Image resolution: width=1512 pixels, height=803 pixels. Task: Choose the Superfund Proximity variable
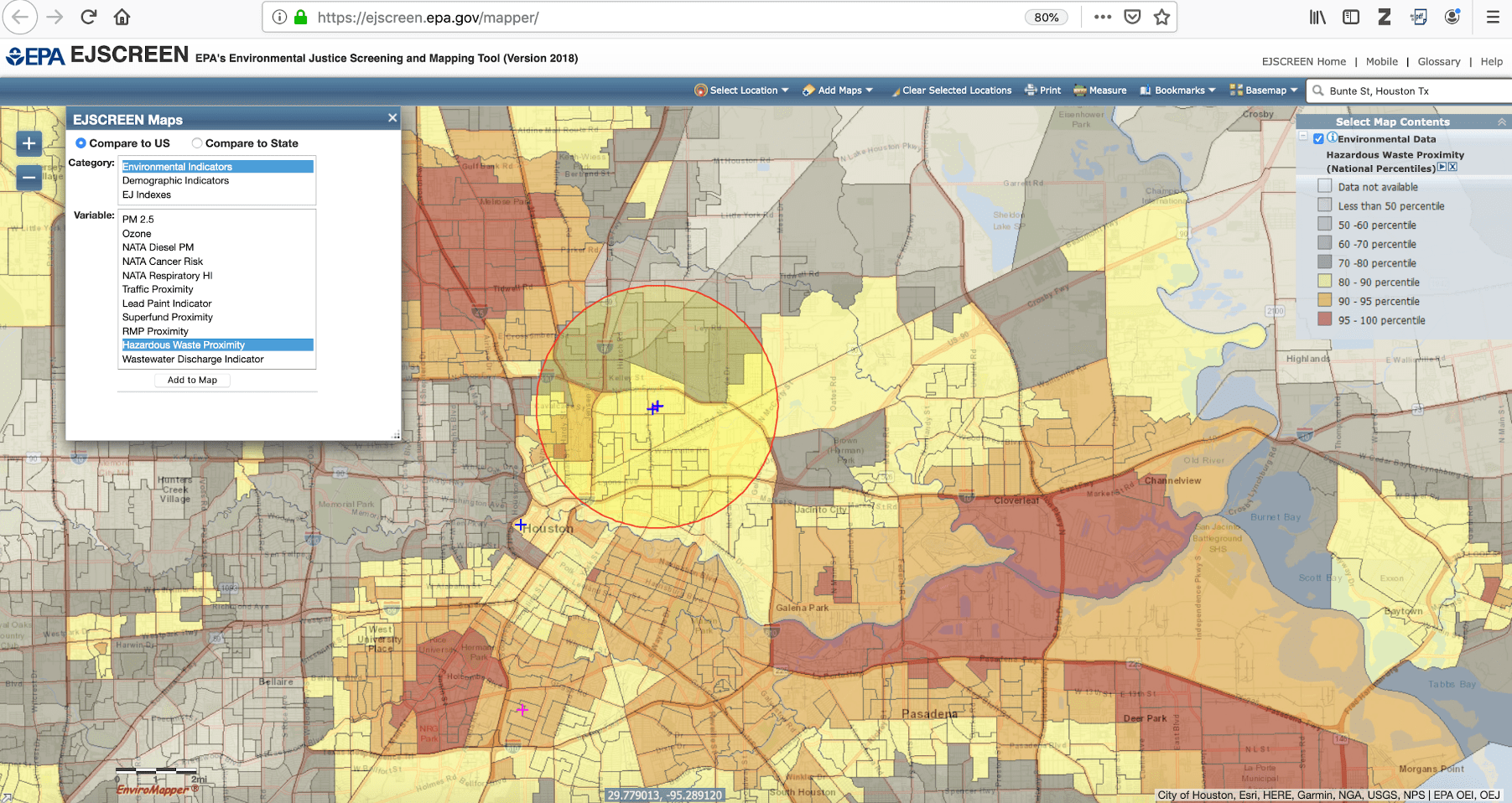(217, 317)
